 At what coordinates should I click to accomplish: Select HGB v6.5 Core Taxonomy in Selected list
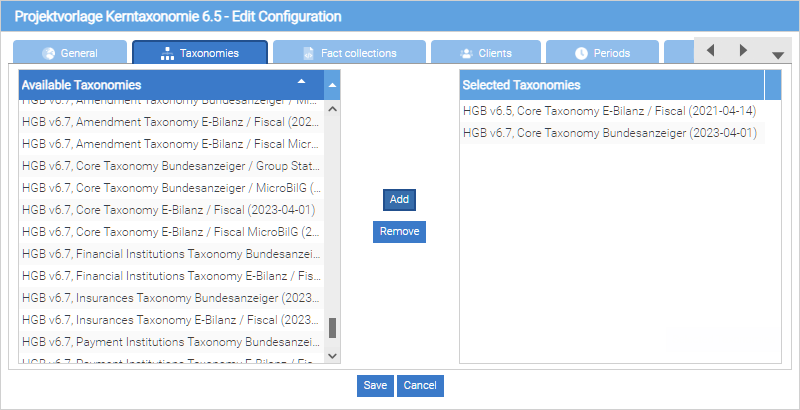pos(609,110)
